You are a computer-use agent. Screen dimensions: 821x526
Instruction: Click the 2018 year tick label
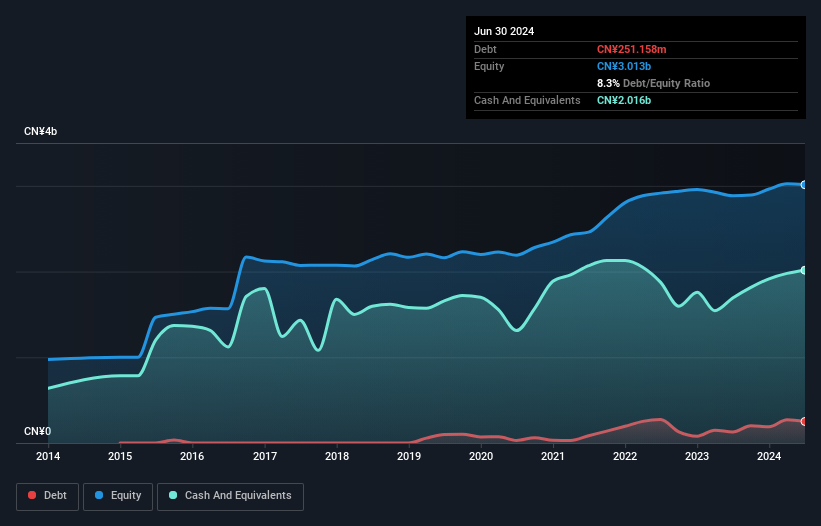coord(337,457)
